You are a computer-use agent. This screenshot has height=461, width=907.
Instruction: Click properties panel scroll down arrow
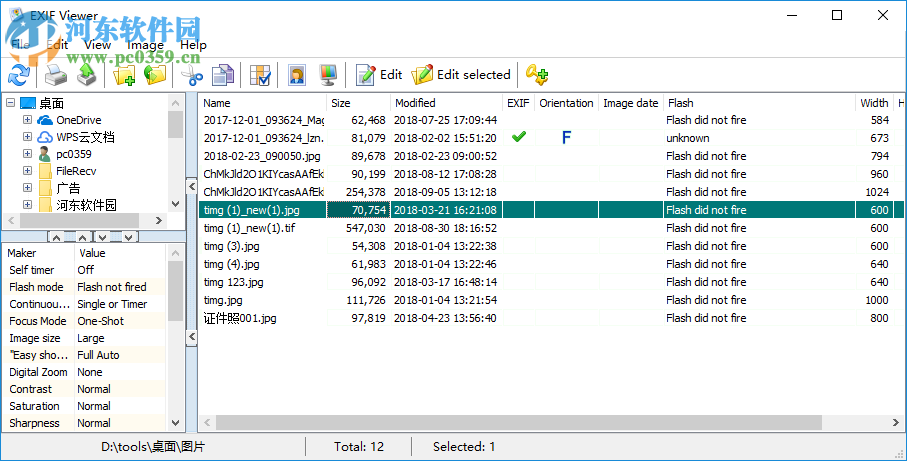(x=176, y=423)
